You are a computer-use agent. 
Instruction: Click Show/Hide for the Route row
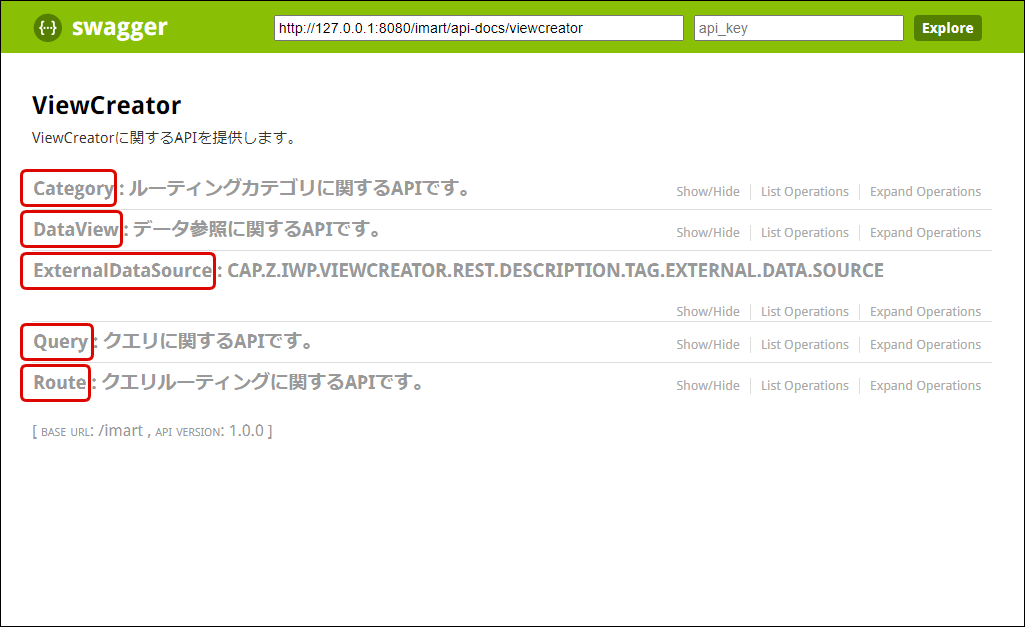point(708,386)
